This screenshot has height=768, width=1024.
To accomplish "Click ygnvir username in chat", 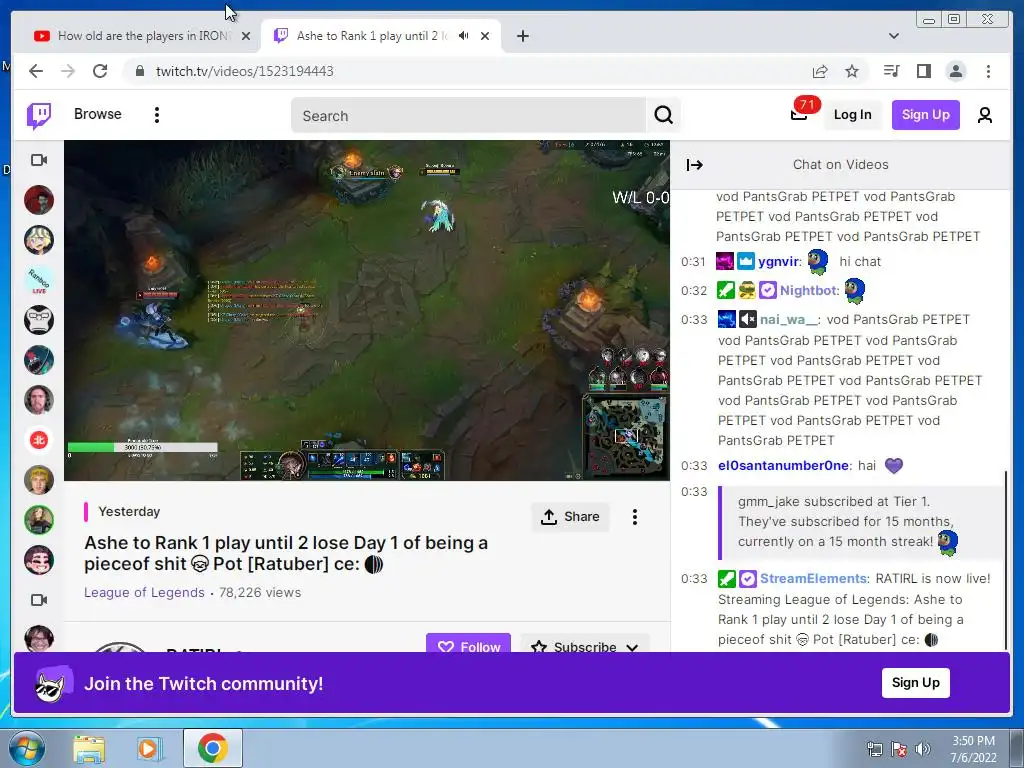I will click(x=778, y=262).
